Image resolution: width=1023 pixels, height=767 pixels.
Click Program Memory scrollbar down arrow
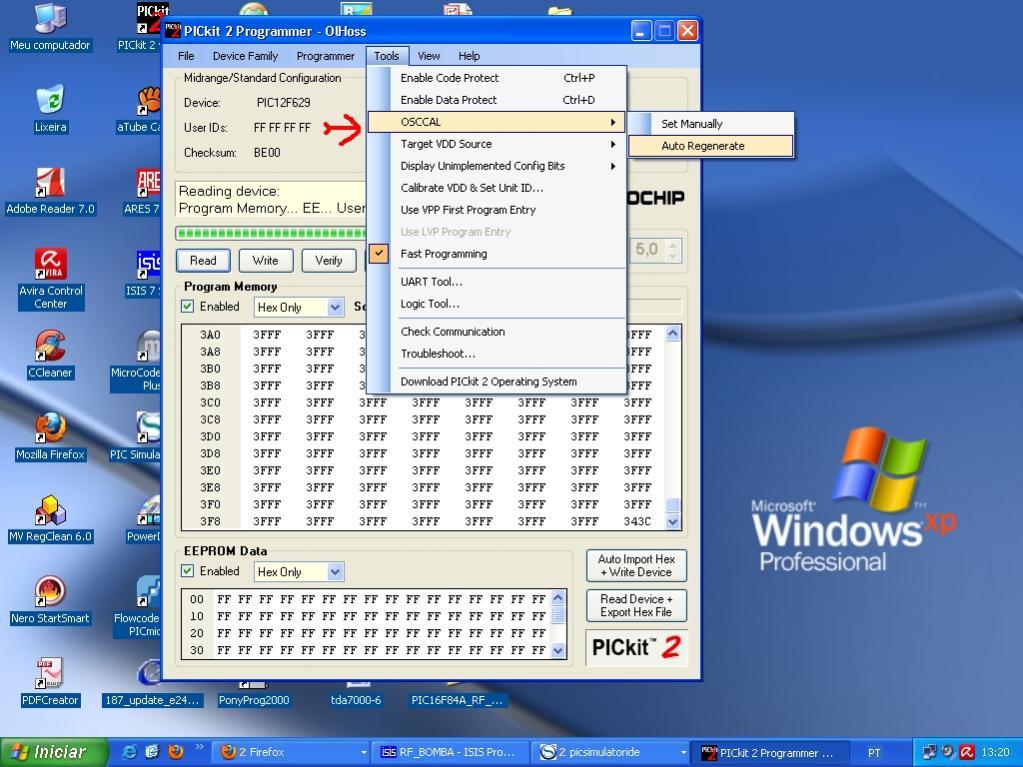pyautogui.click(x=673, y=521)
